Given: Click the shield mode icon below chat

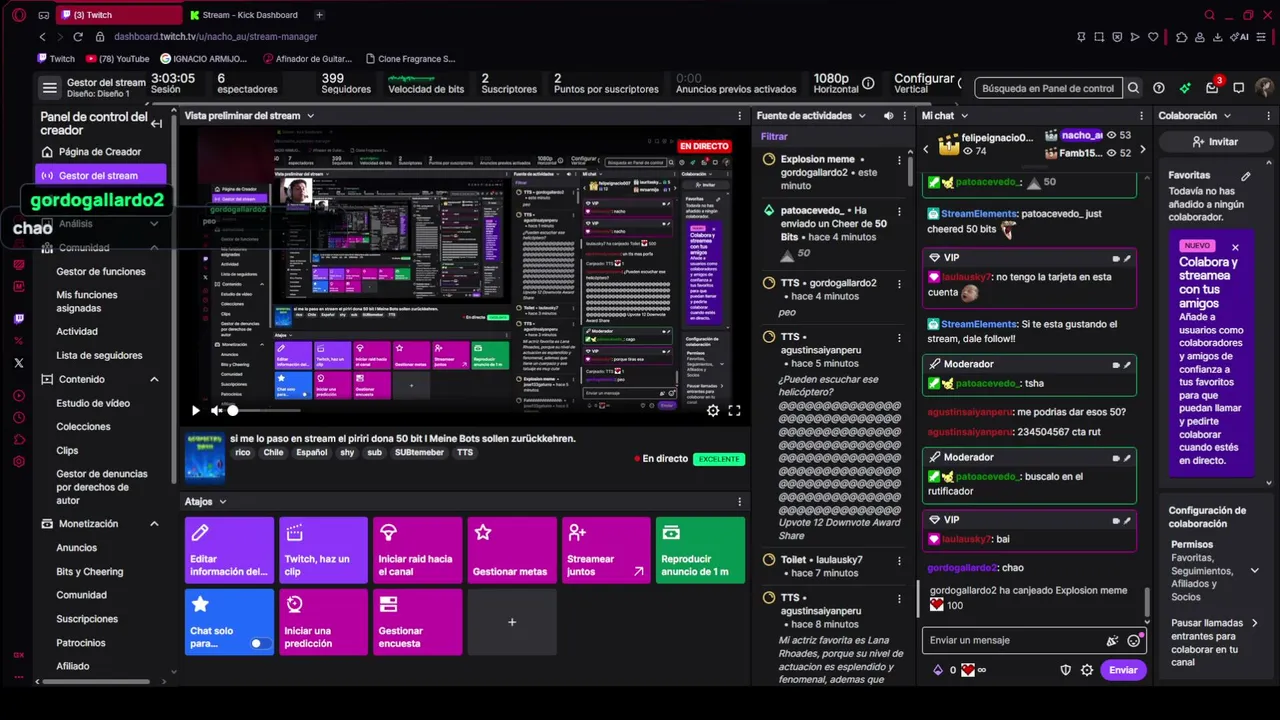Looking at the screenshot, I should [x=1065, y=670].
